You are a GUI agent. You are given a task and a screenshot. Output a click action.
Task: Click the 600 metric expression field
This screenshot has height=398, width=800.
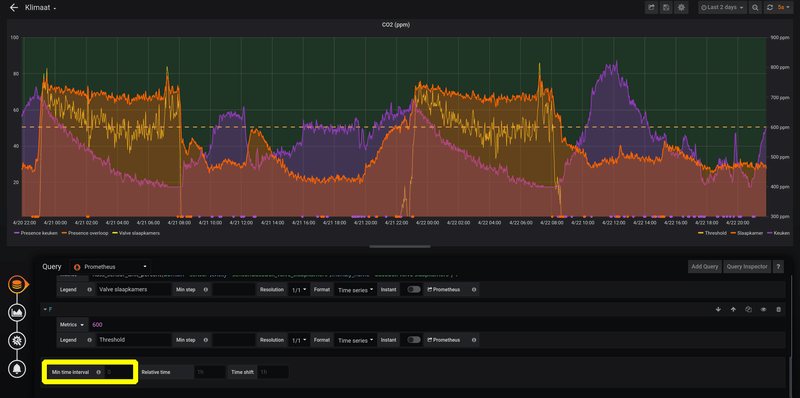coord(436,325)
